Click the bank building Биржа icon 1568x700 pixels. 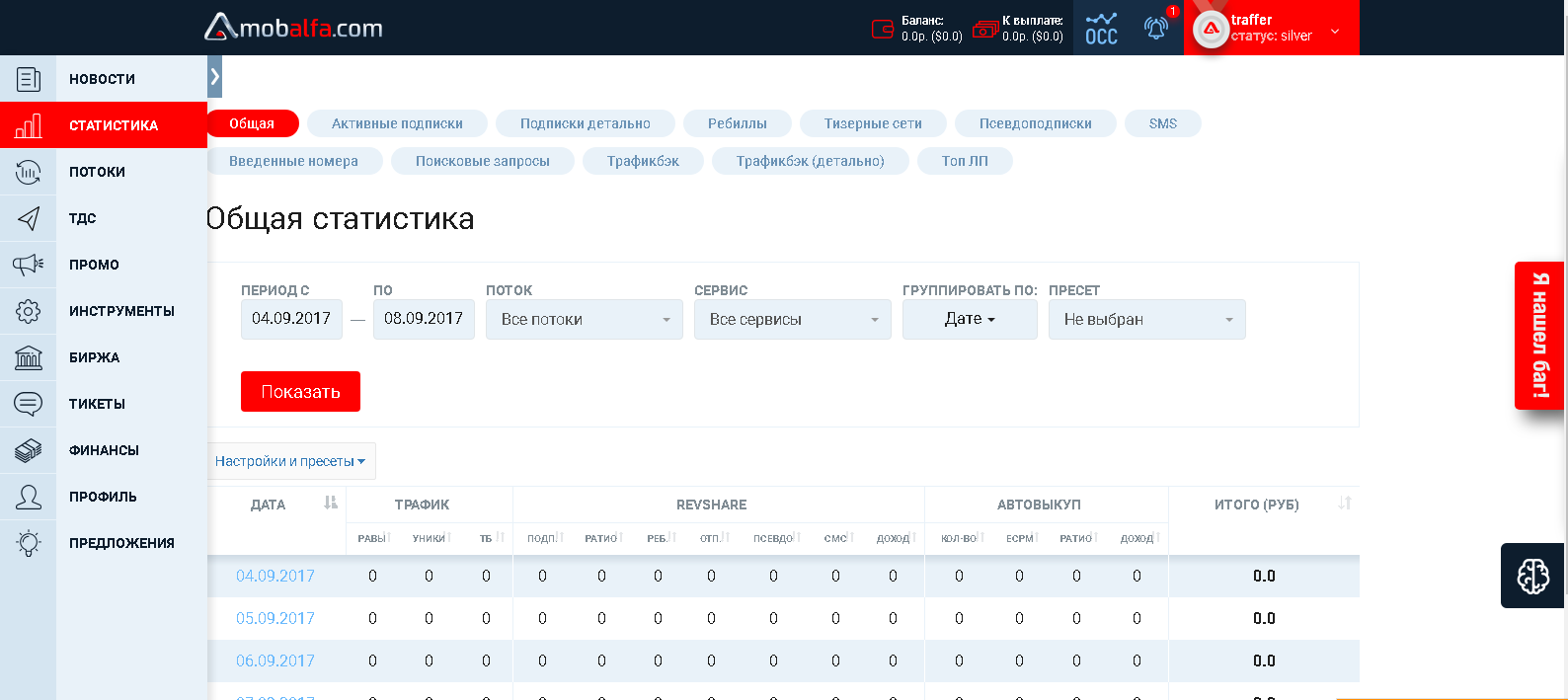pyautogui.click(x=28, y=357)
